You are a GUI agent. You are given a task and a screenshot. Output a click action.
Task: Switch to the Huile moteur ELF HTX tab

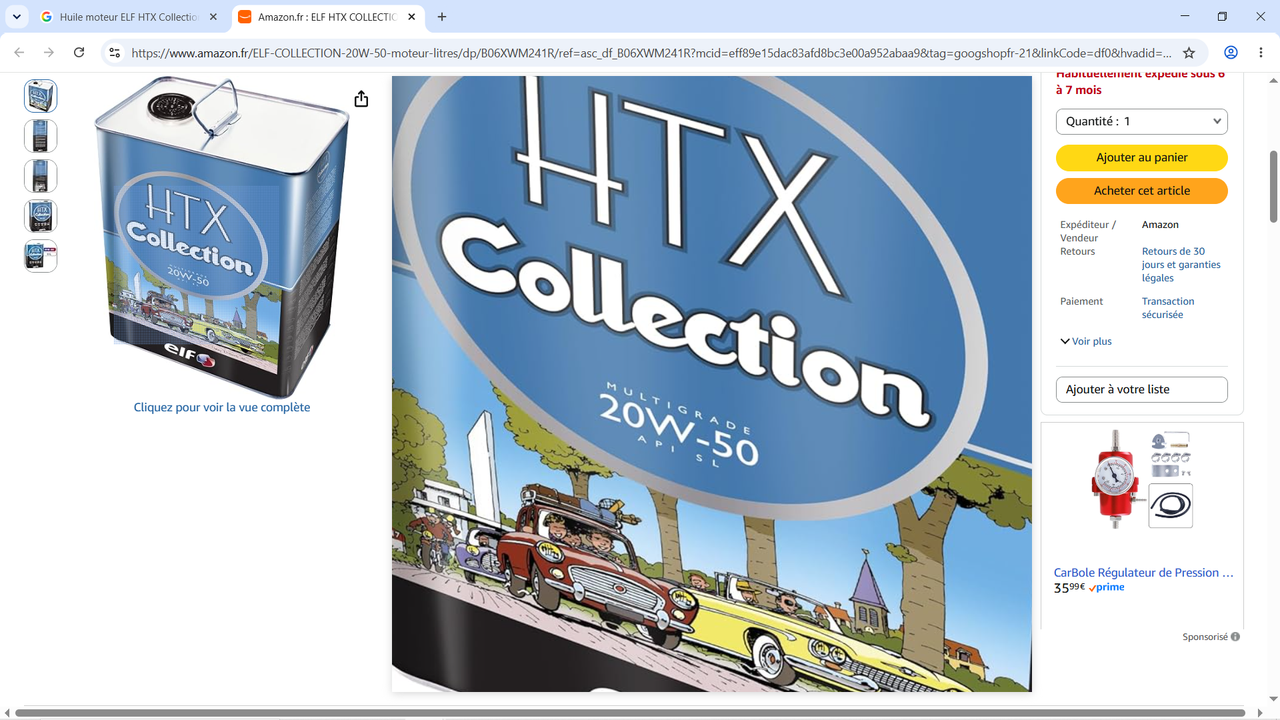coord(128,17)
